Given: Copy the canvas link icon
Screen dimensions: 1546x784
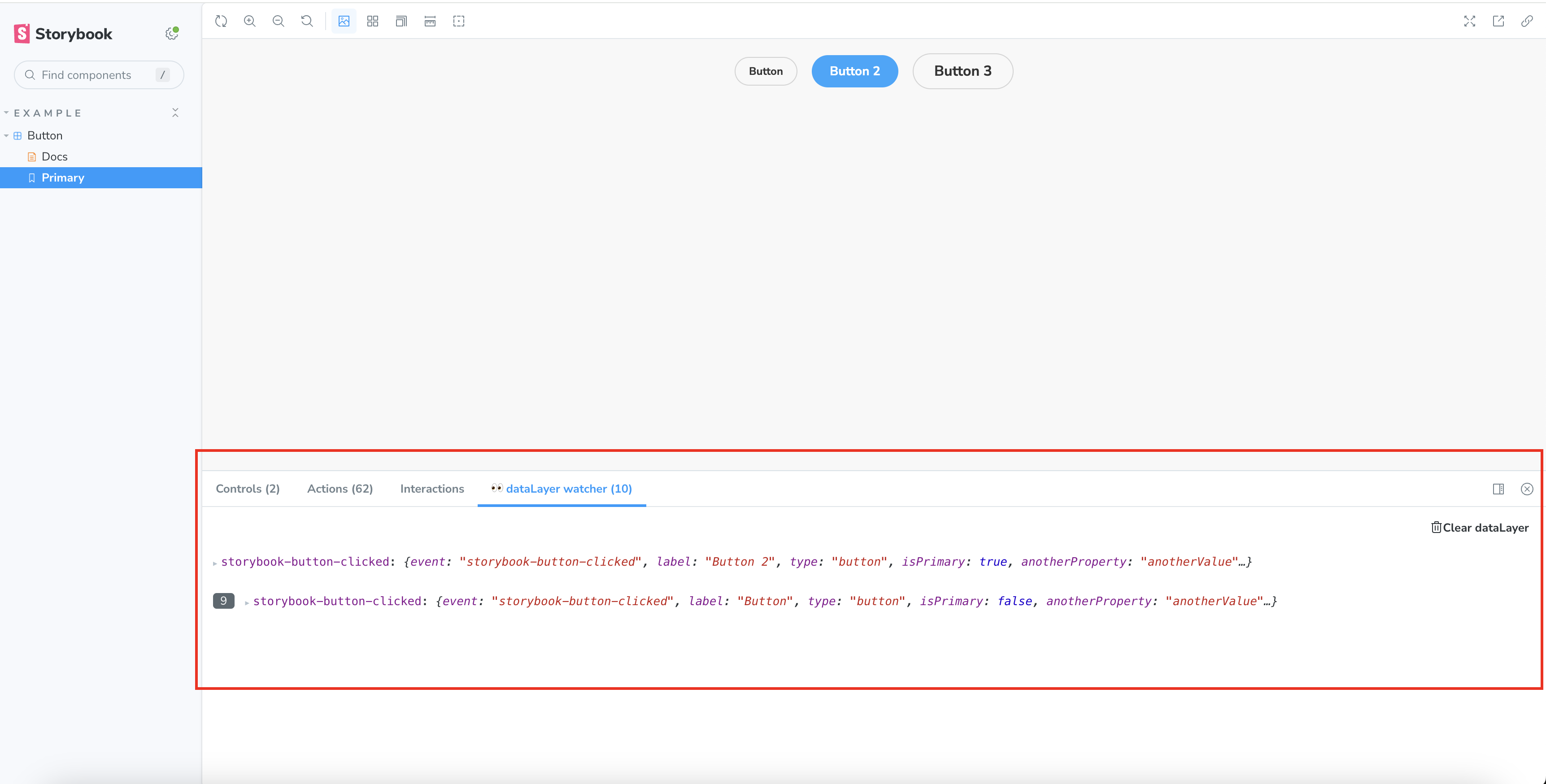Looking at the screenshot, I should [x=1527, y=21].
